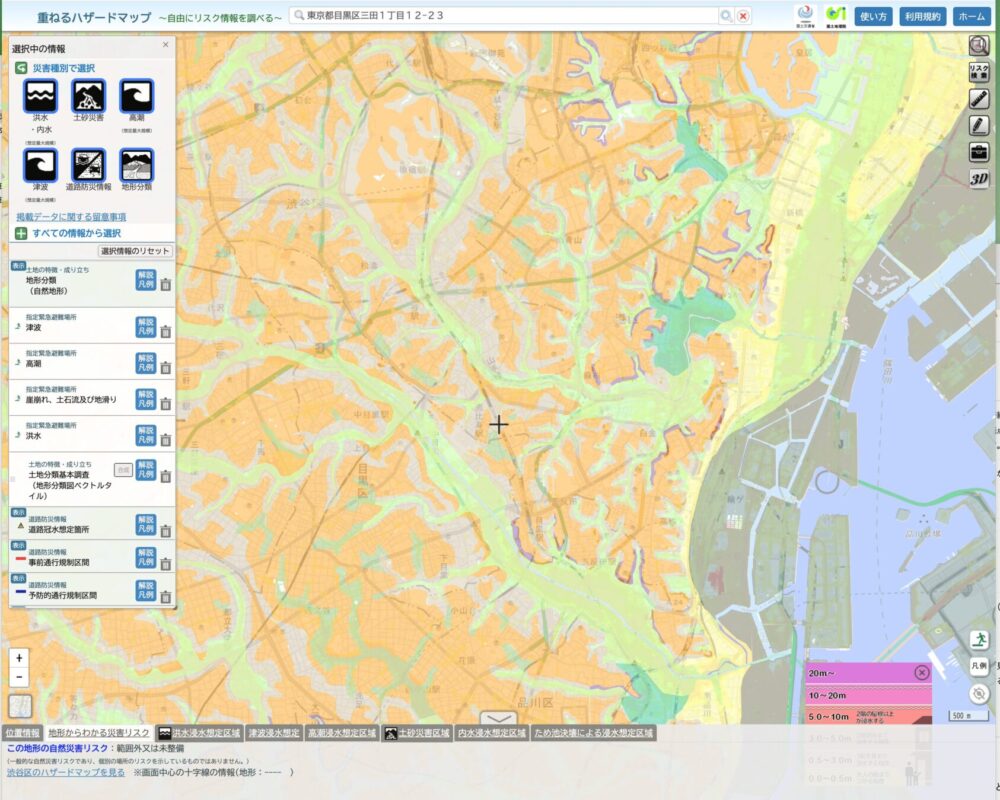Screen dimensions: 1000x800
Task: Toggle 表示 on 地形分類 (自然地形) layer
Action: tap(18, 266)
